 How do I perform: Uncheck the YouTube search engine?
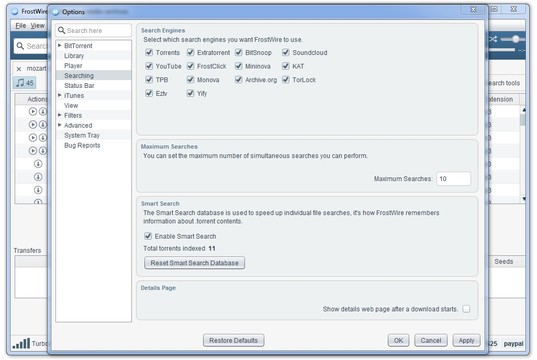(149, 66)
